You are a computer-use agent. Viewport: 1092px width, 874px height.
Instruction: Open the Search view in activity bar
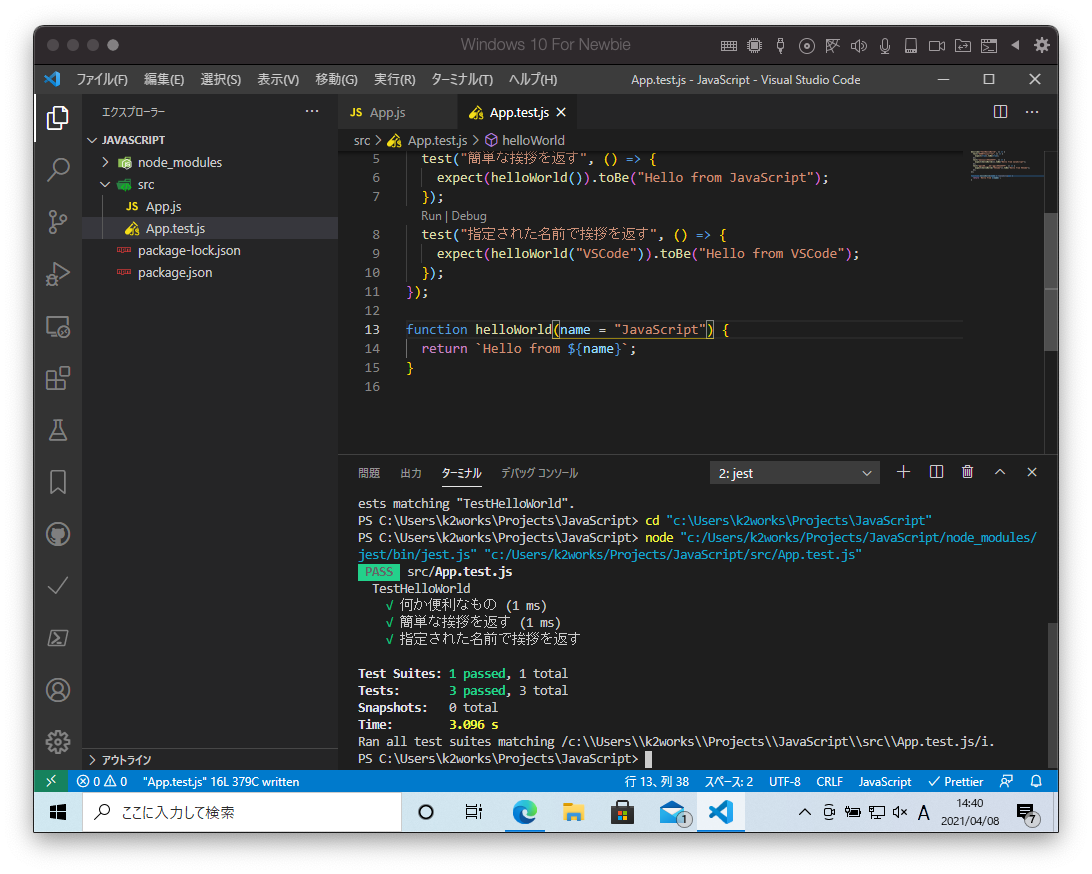tap(58, 170)
